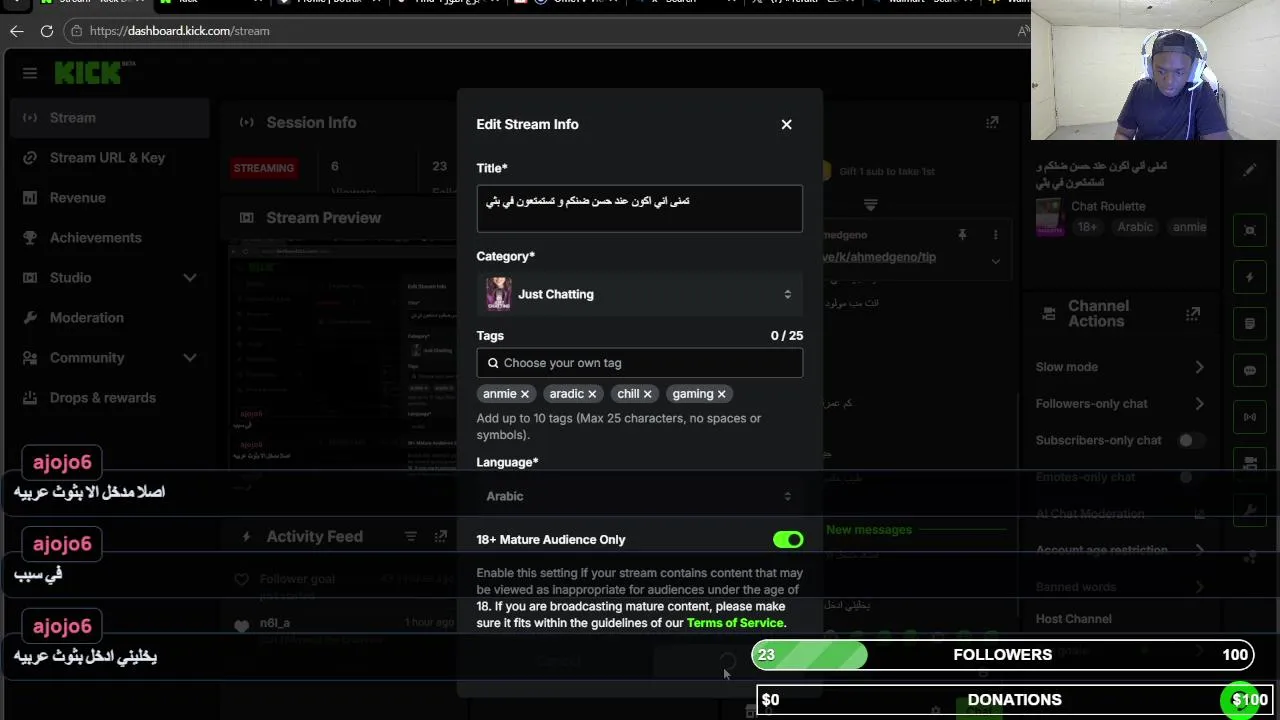Go back in the browser
This screenshot has width=1280, height=720.
click(x=16, y=31)
